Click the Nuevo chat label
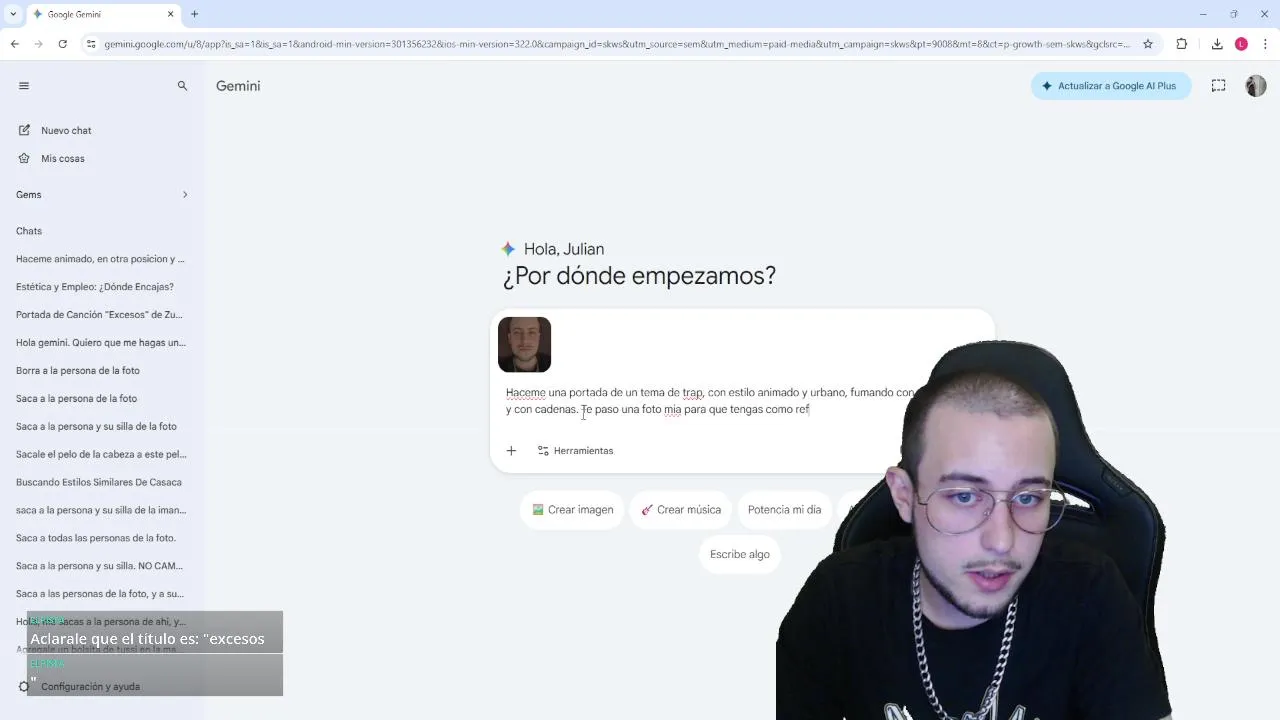 pyautogui.click(x=66, y=131)
